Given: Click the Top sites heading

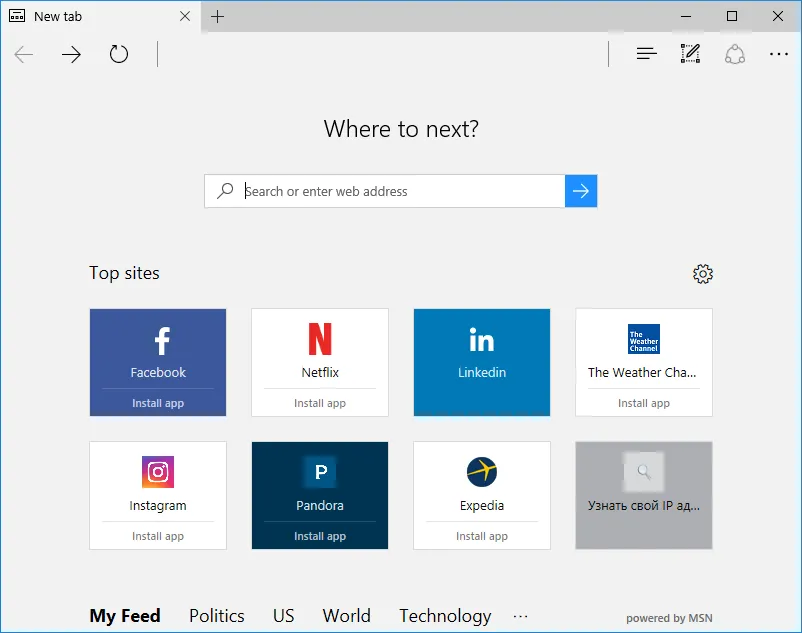Looking at the screenshot, I should [x=124, y=273].
